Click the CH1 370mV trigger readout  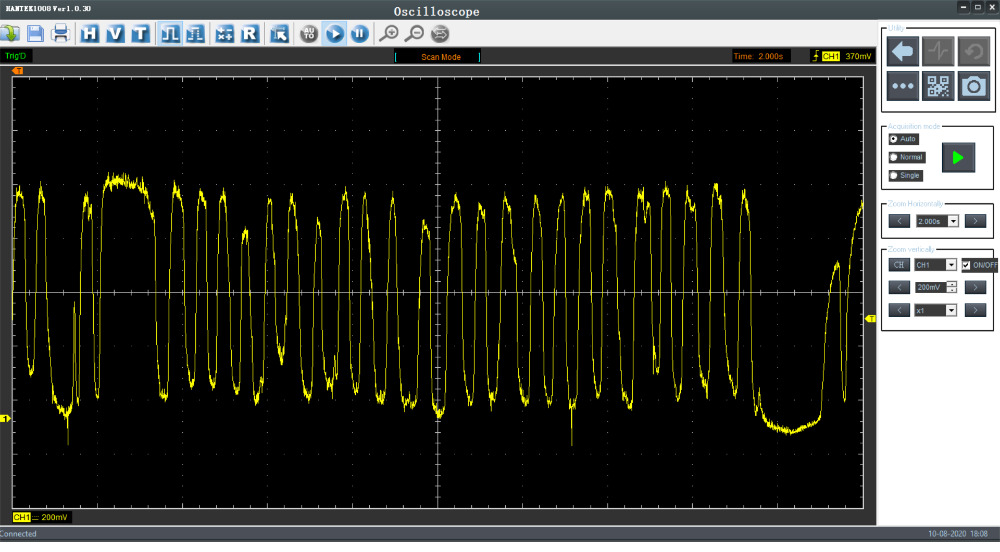coord(841,56)
